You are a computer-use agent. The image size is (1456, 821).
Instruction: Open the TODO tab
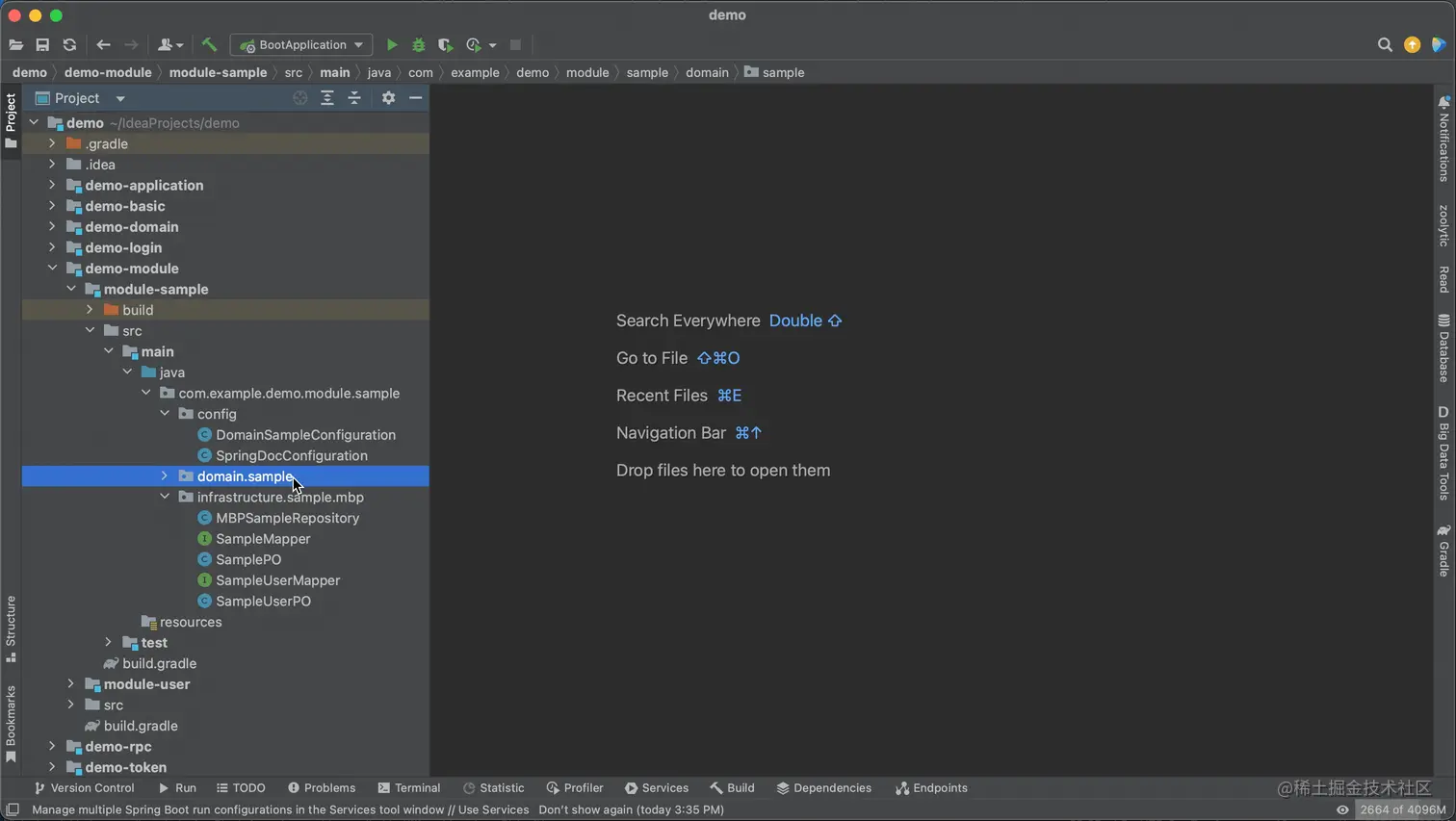coord(241,788)
